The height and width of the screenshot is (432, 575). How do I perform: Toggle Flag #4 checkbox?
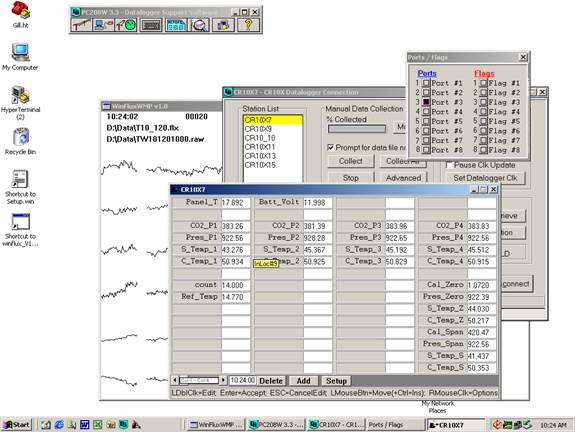tap(483, 112)
